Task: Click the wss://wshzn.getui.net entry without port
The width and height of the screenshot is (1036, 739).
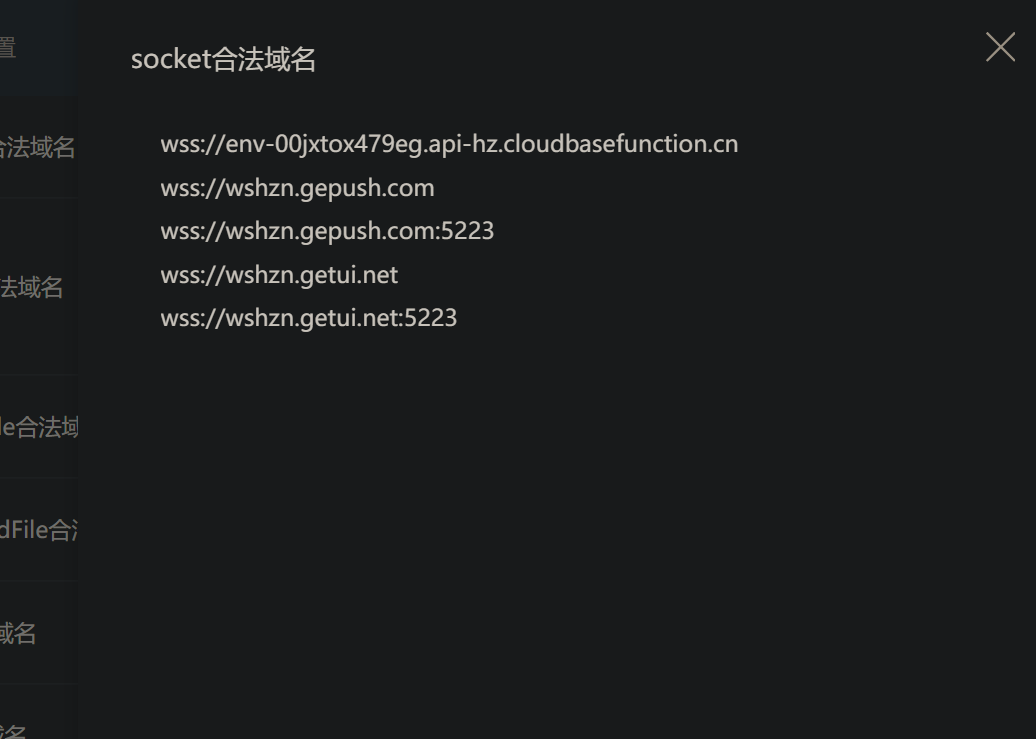Action: [x=279, y=275]
